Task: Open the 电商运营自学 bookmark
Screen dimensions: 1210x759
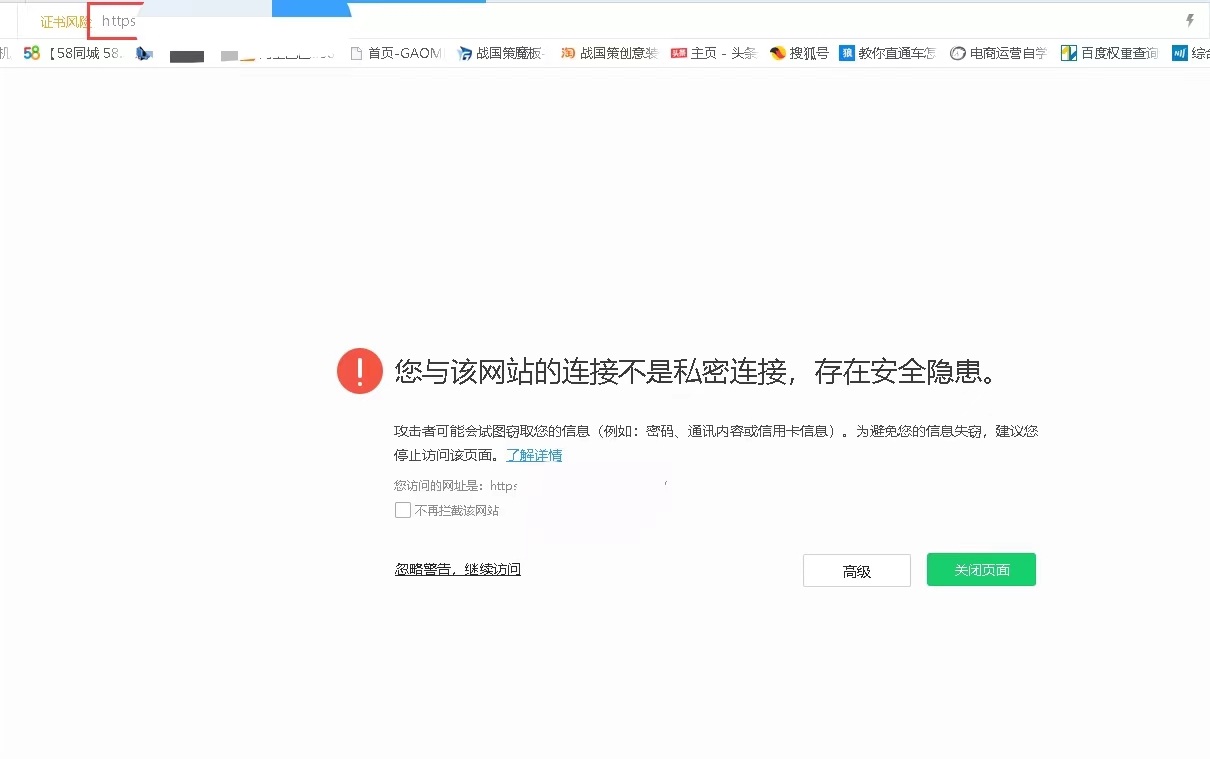Action: click(997, 52)
